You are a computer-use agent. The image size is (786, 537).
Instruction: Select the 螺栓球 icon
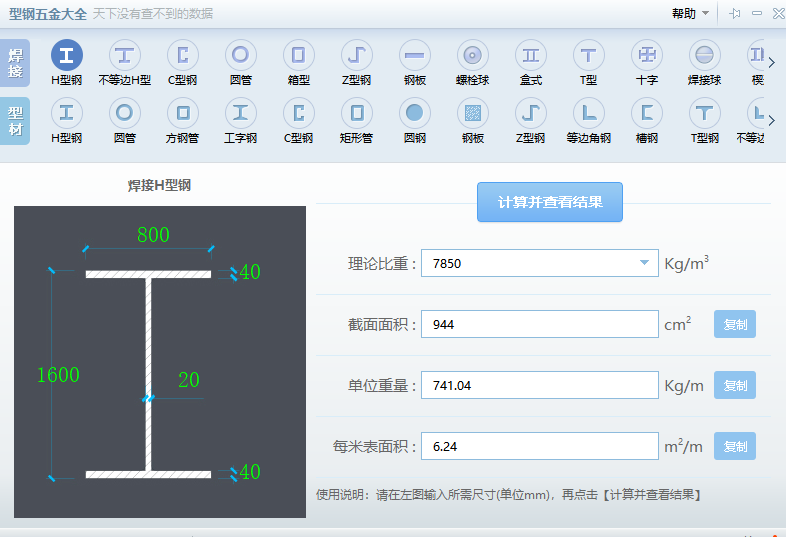(x=473, y=55)
